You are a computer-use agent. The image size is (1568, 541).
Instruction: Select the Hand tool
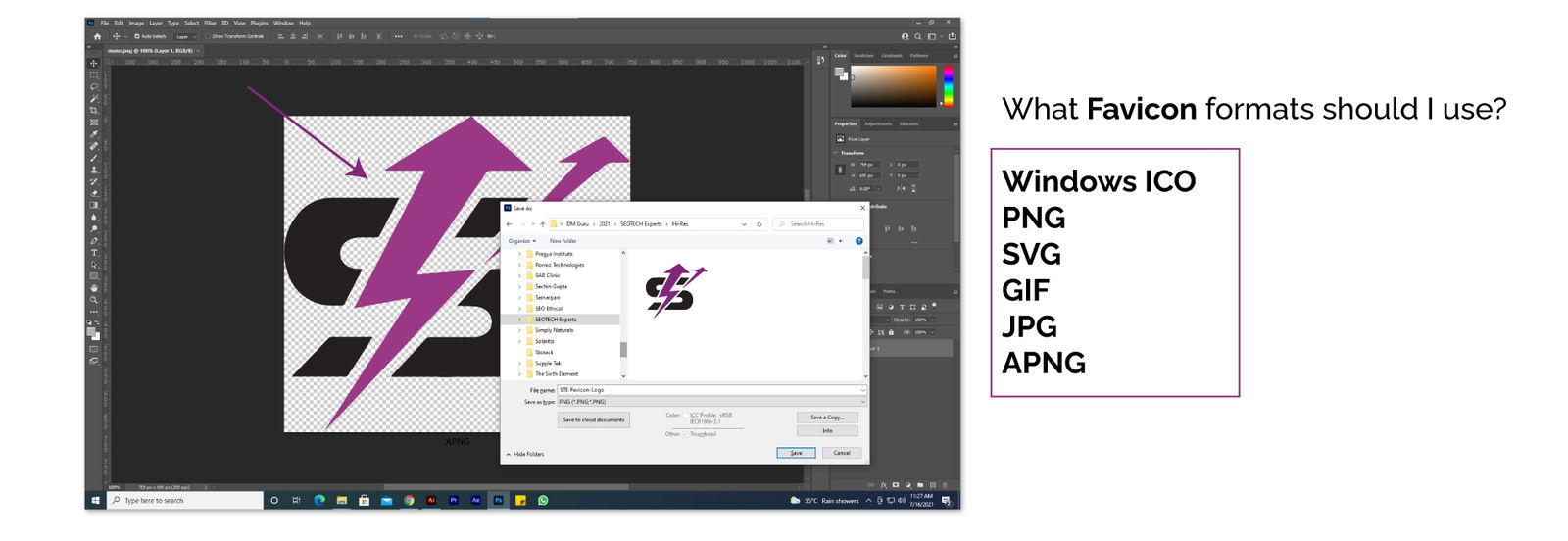click(94, 287)
